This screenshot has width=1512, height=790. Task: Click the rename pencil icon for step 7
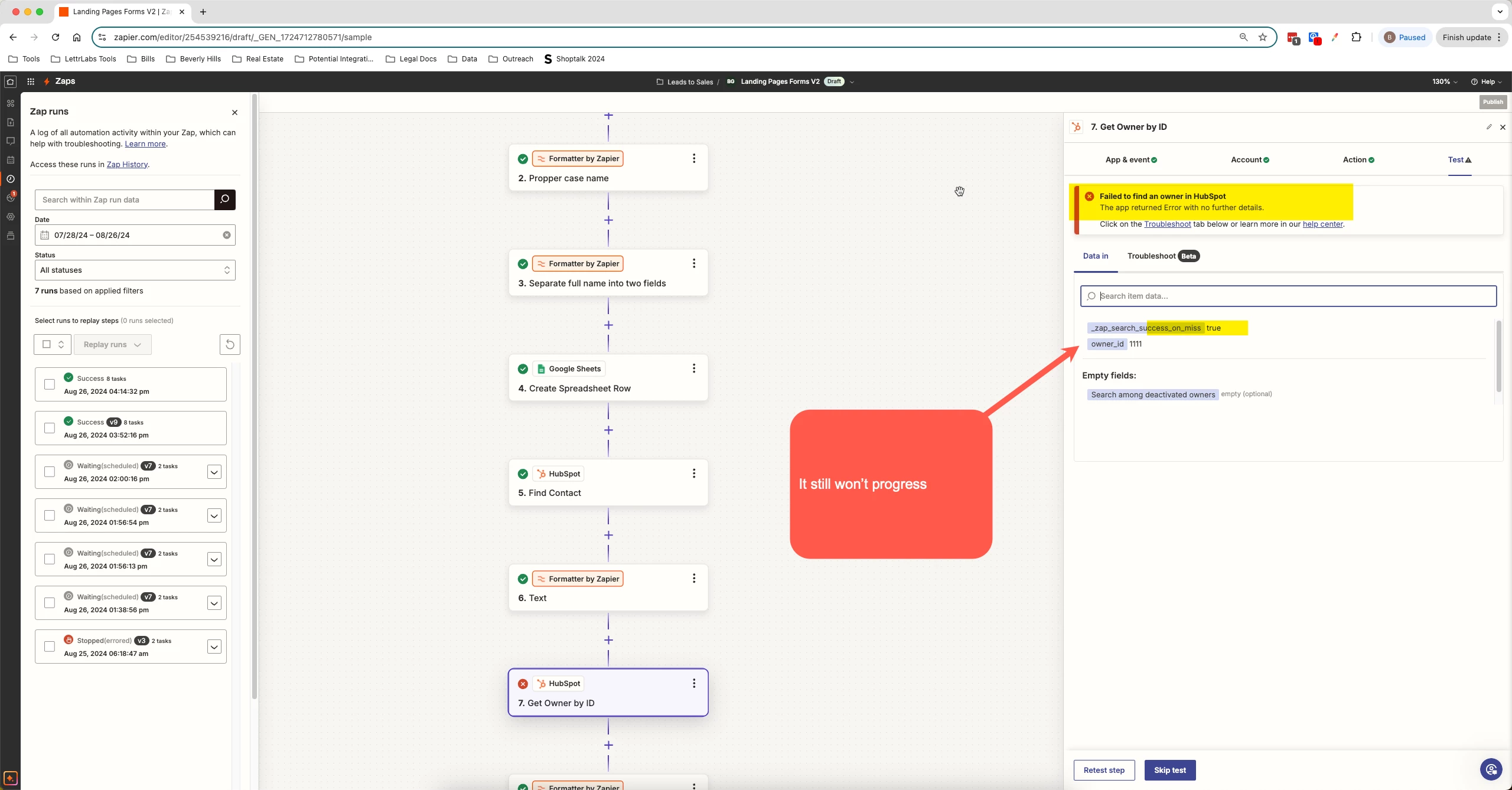point(1489,127)
